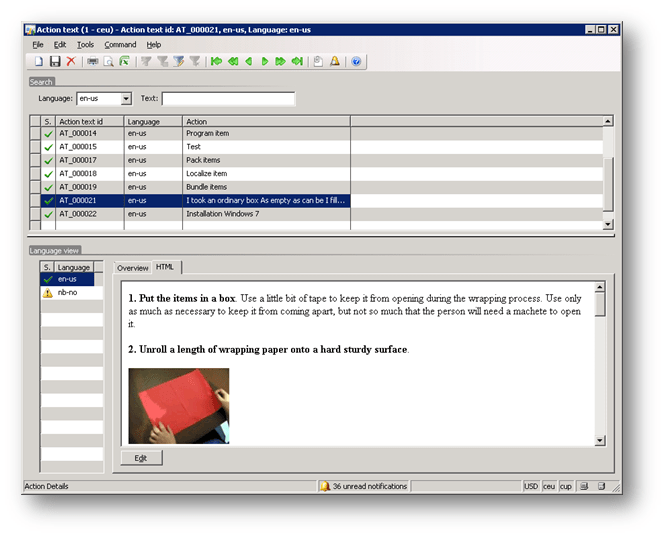Open the Tools menu
Screen dimensions: 665x537
pyautogui.click(x=86, y=45)
